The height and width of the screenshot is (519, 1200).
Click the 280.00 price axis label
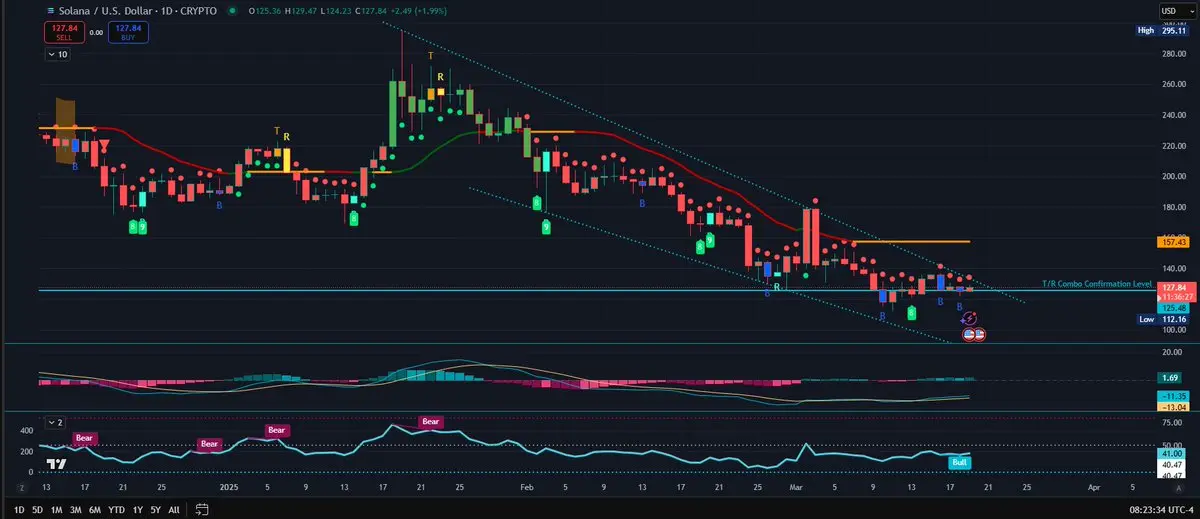(1174, 54)
